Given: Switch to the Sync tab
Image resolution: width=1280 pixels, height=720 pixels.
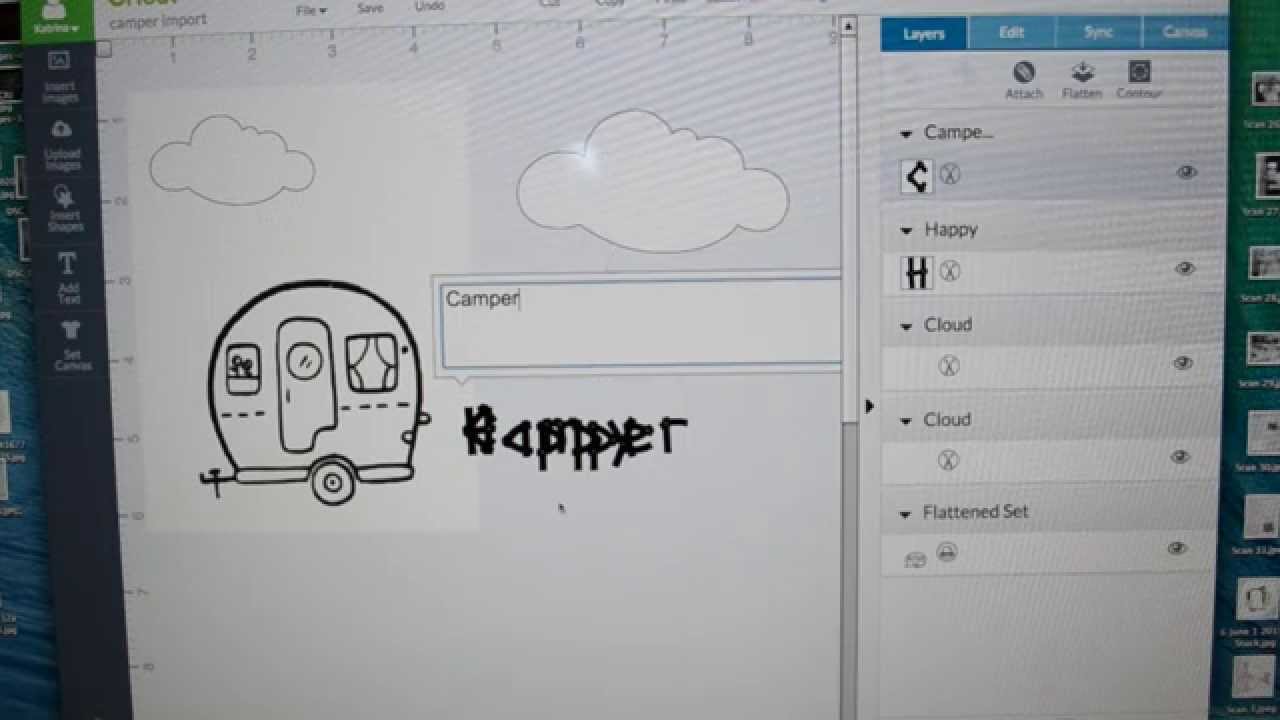Looking at the screenshot, I should coord(1098,32).
